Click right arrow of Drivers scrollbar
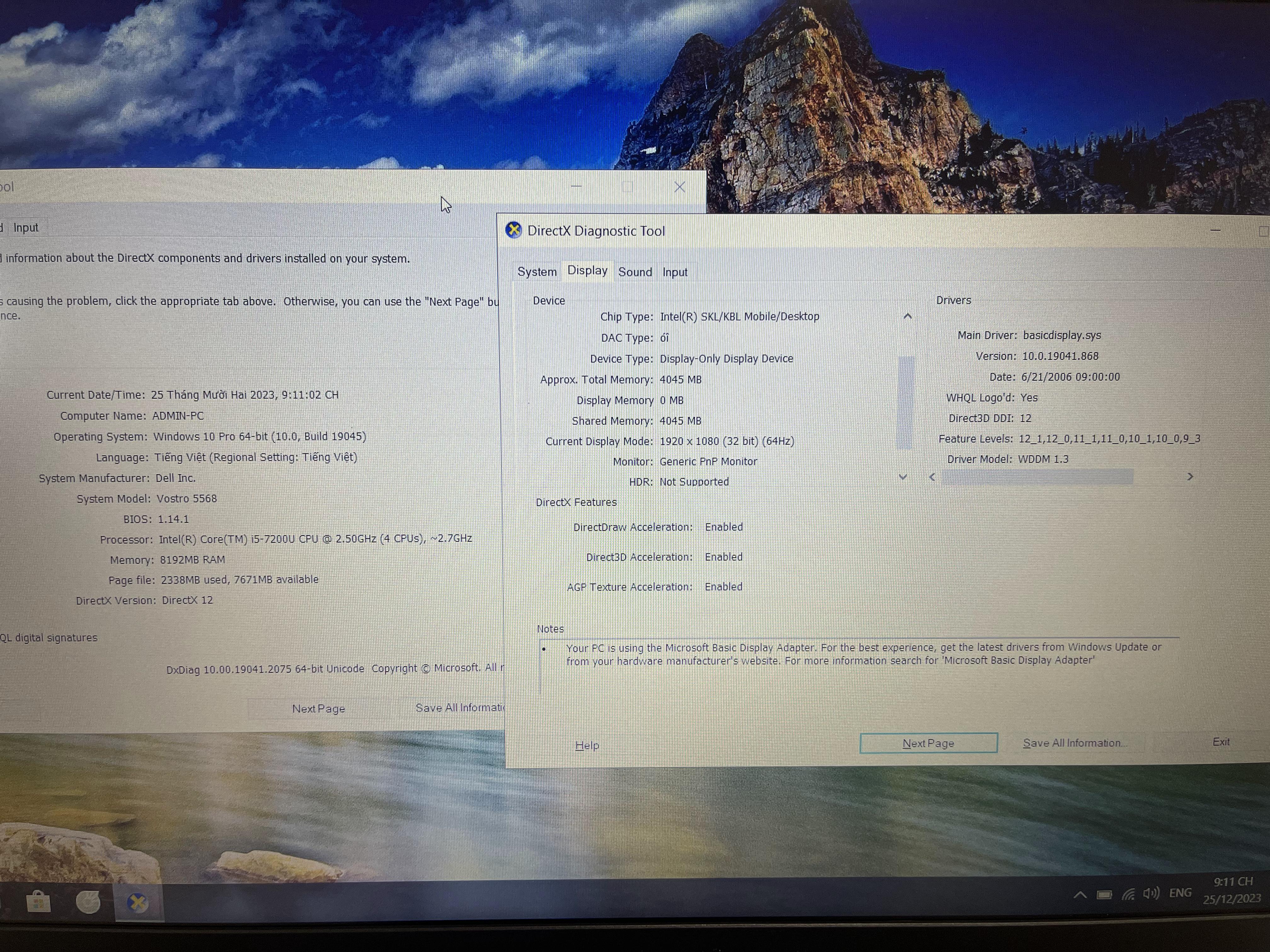The width and height of the screenshot is (1270, 952). (1190, 476)
